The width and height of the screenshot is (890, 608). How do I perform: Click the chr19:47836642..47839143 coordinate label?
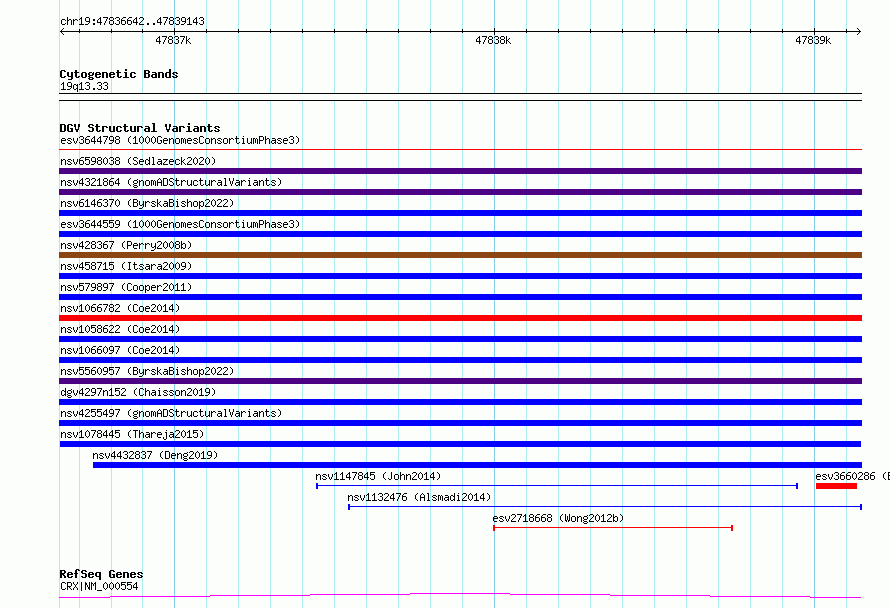coord(132,21)
